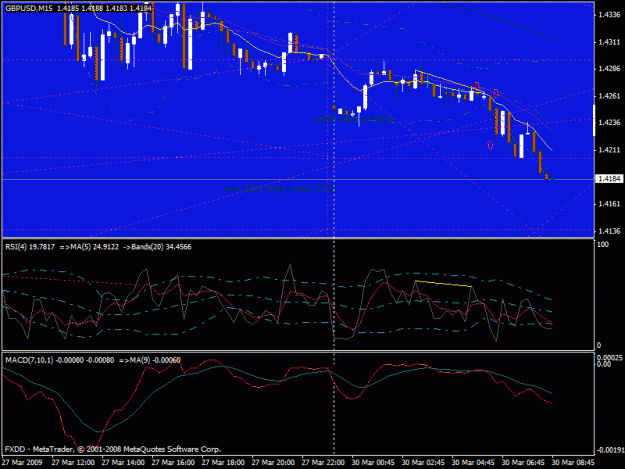Image resolution: width=625 pixels, height=469 pixels.
Task: Click the 1.4286 price axis label
Action: click(609, 69)
